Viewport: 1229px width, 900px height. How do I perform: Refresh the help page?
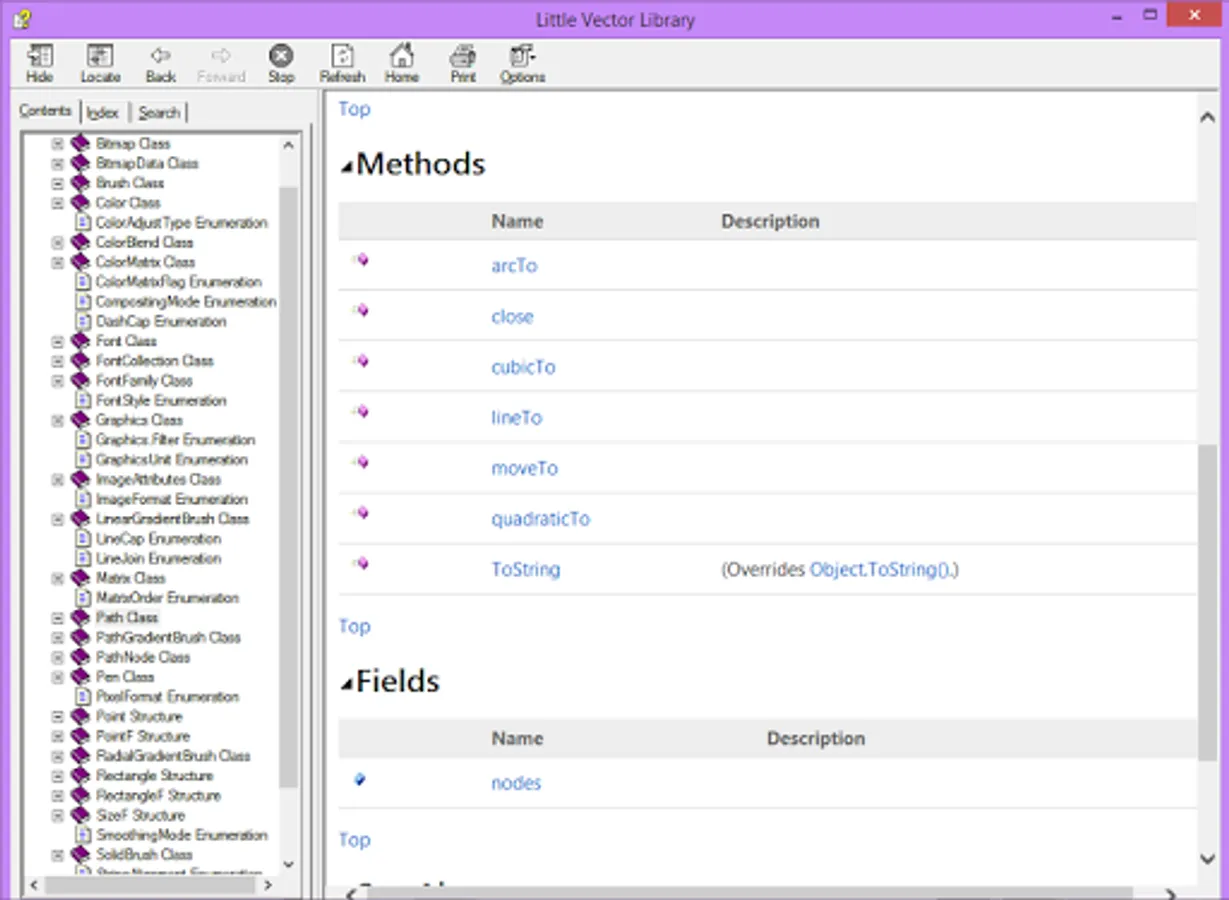[x=342, y=63]
